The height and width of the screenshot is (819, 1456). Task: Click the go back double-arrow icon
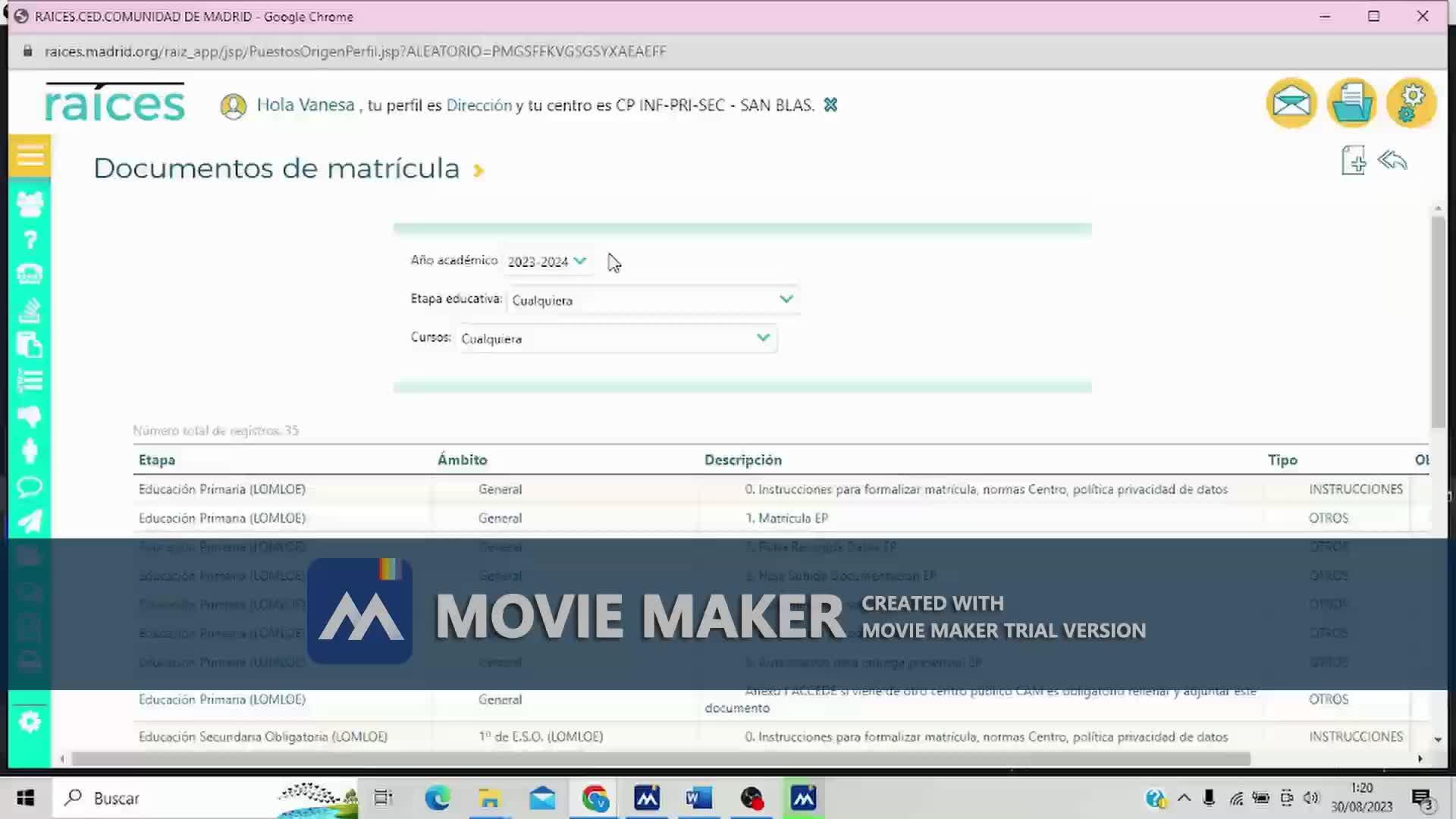pos(1392,161)
